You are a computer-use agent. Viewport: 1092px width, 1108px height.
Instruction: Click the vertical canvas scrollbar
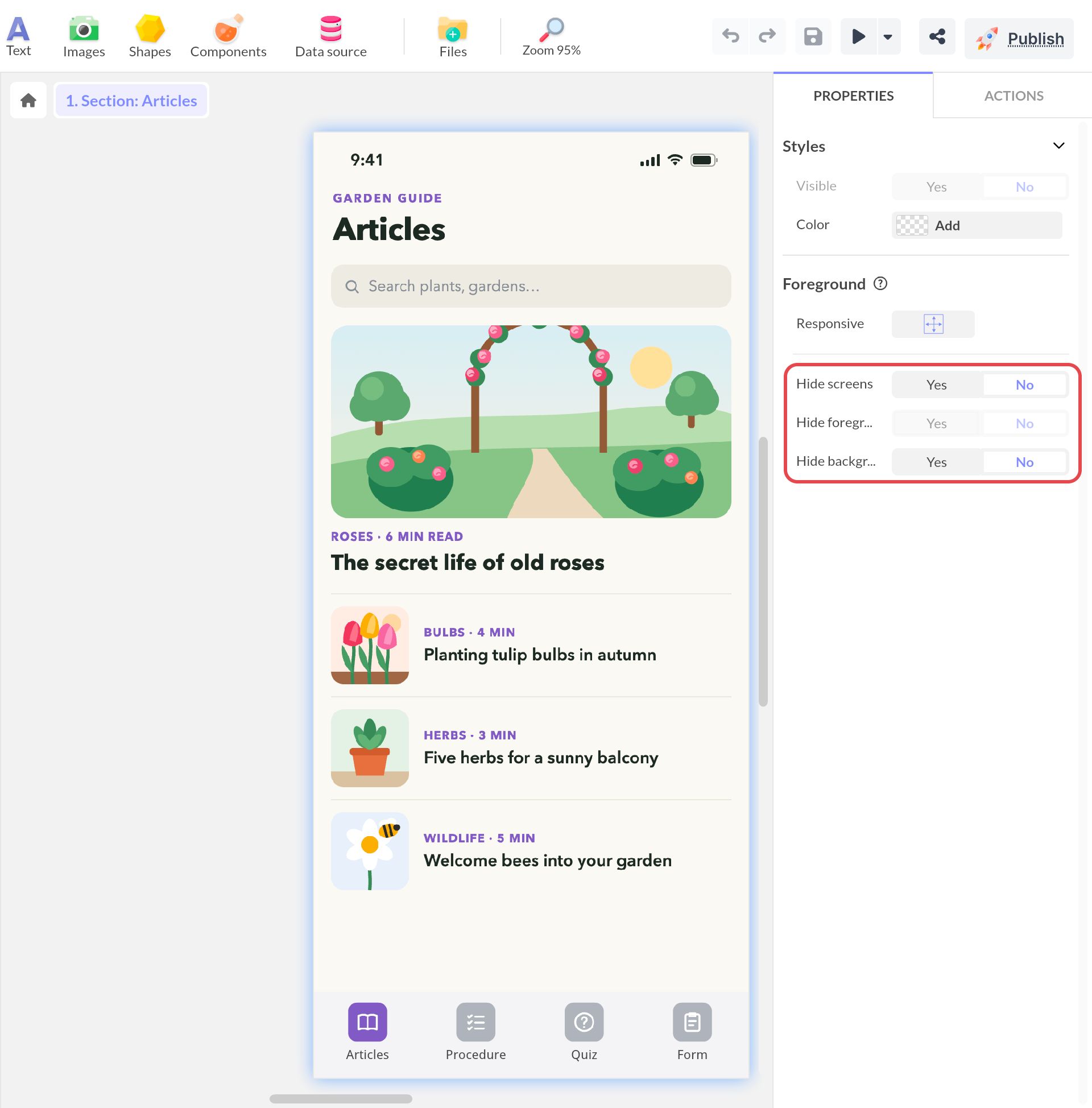pyautogui.click(x=763, y=572)
